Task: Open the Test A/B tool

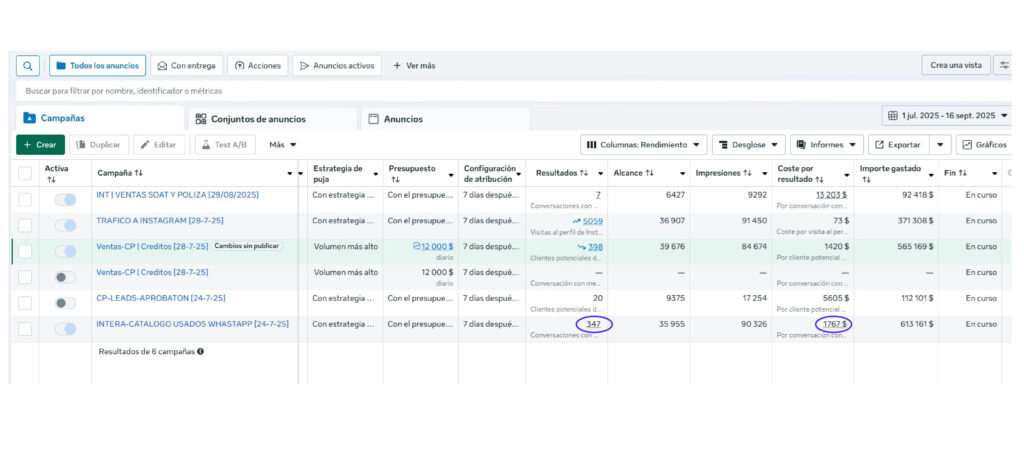Action: [225, 144]
